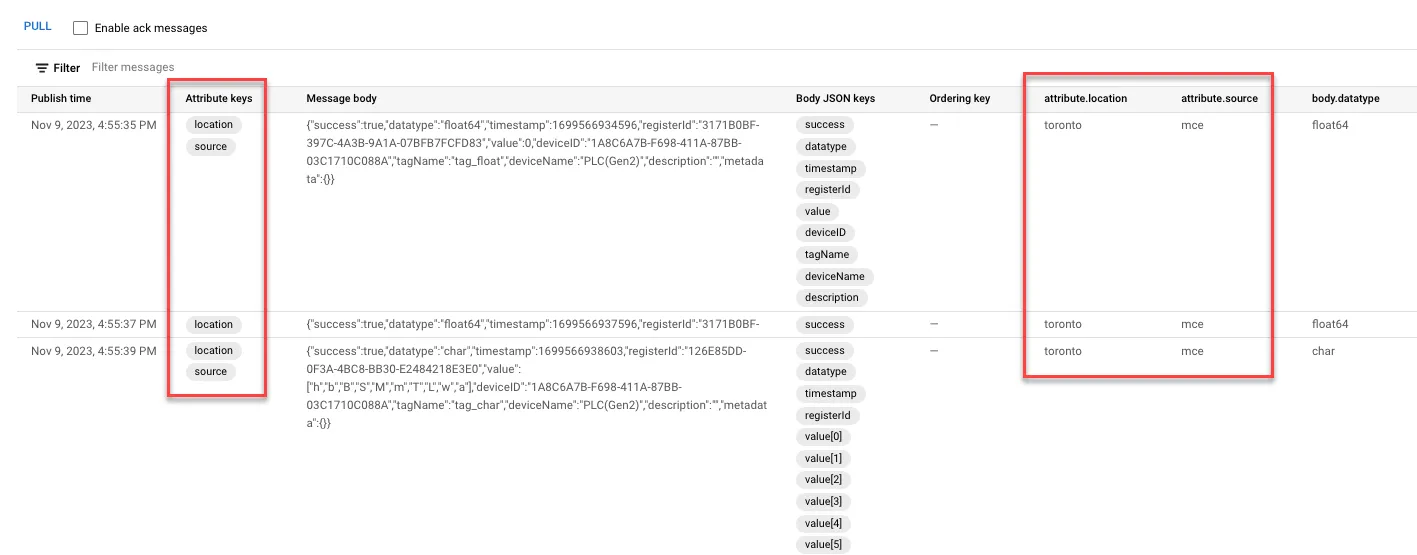Click the Ordering key column header
The width and height of the screenshot is (1417, 555).
[959, 98]
